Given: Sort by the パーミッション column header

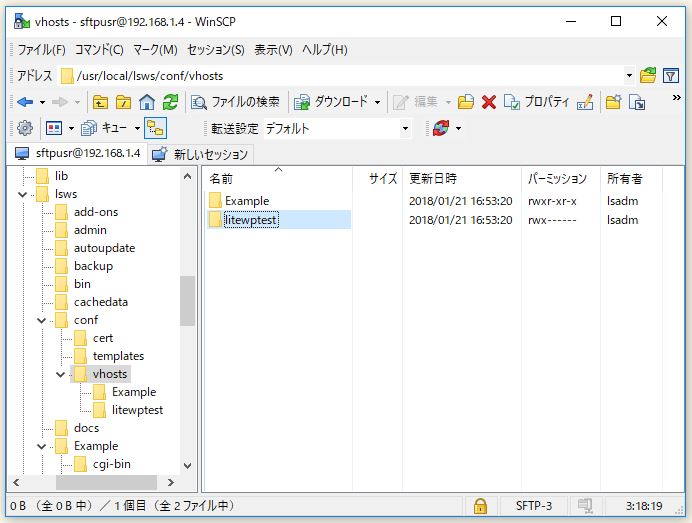Looking at the screenshot, I should 560,179.
